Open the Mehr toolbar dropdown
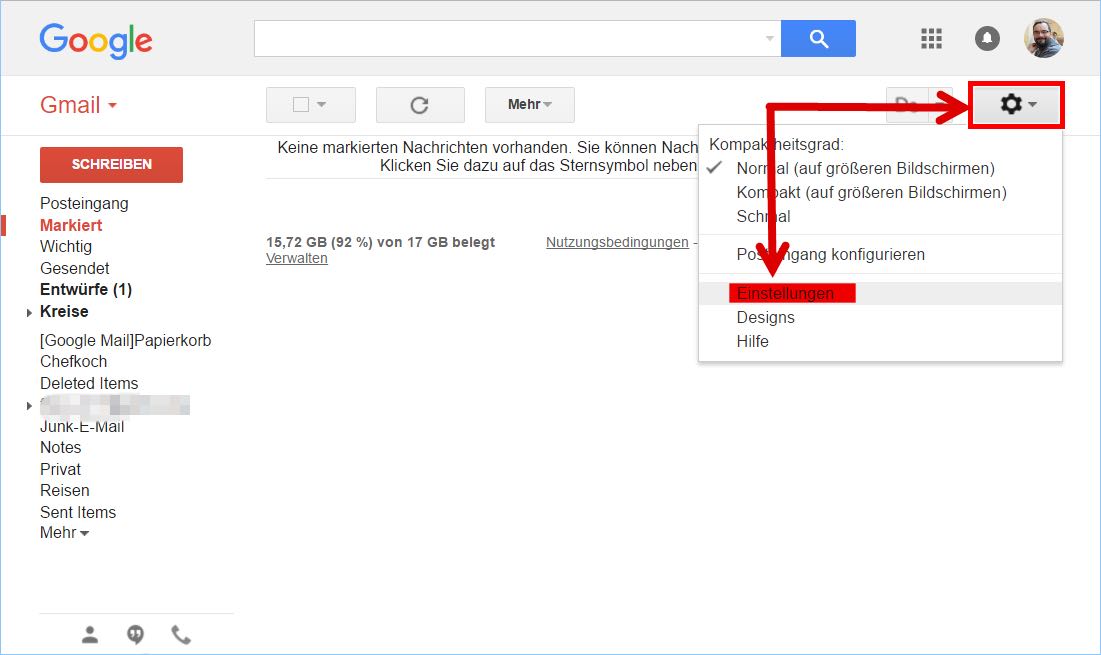This screenshot has width=1101, height=655. pos(529,105)
